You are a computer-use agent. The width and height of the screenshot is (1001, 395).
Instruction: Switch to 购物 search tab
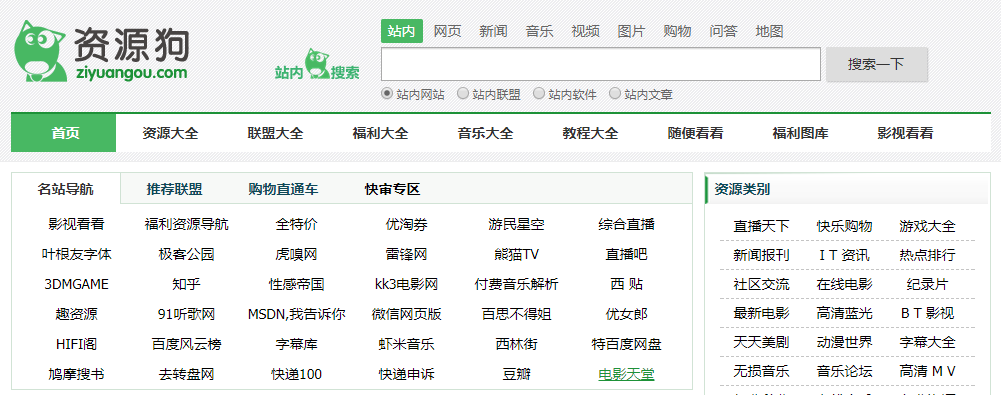677,31
